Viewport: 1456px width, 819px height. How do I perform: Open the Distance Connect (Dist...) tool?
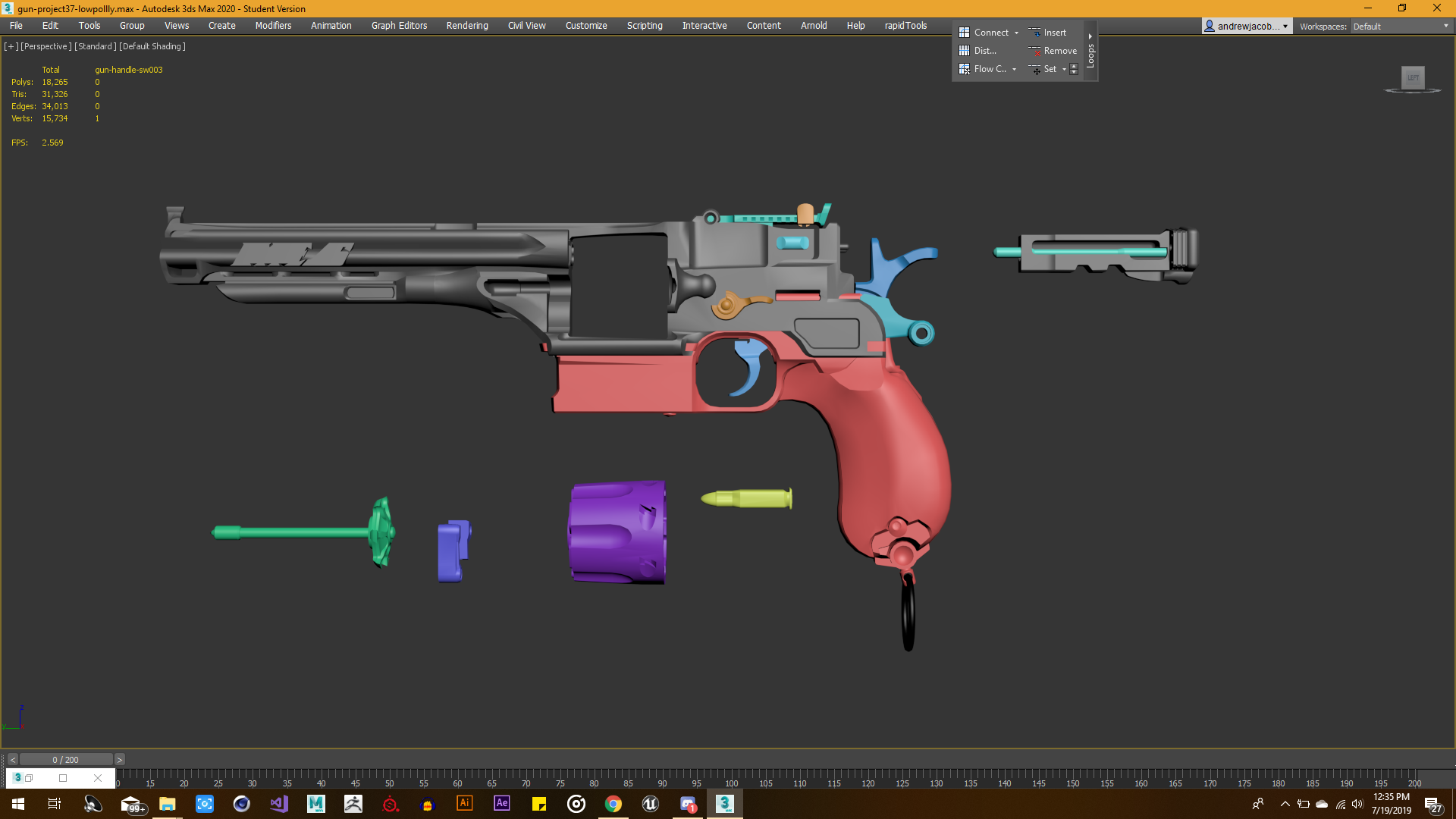(x=977, y=51)
